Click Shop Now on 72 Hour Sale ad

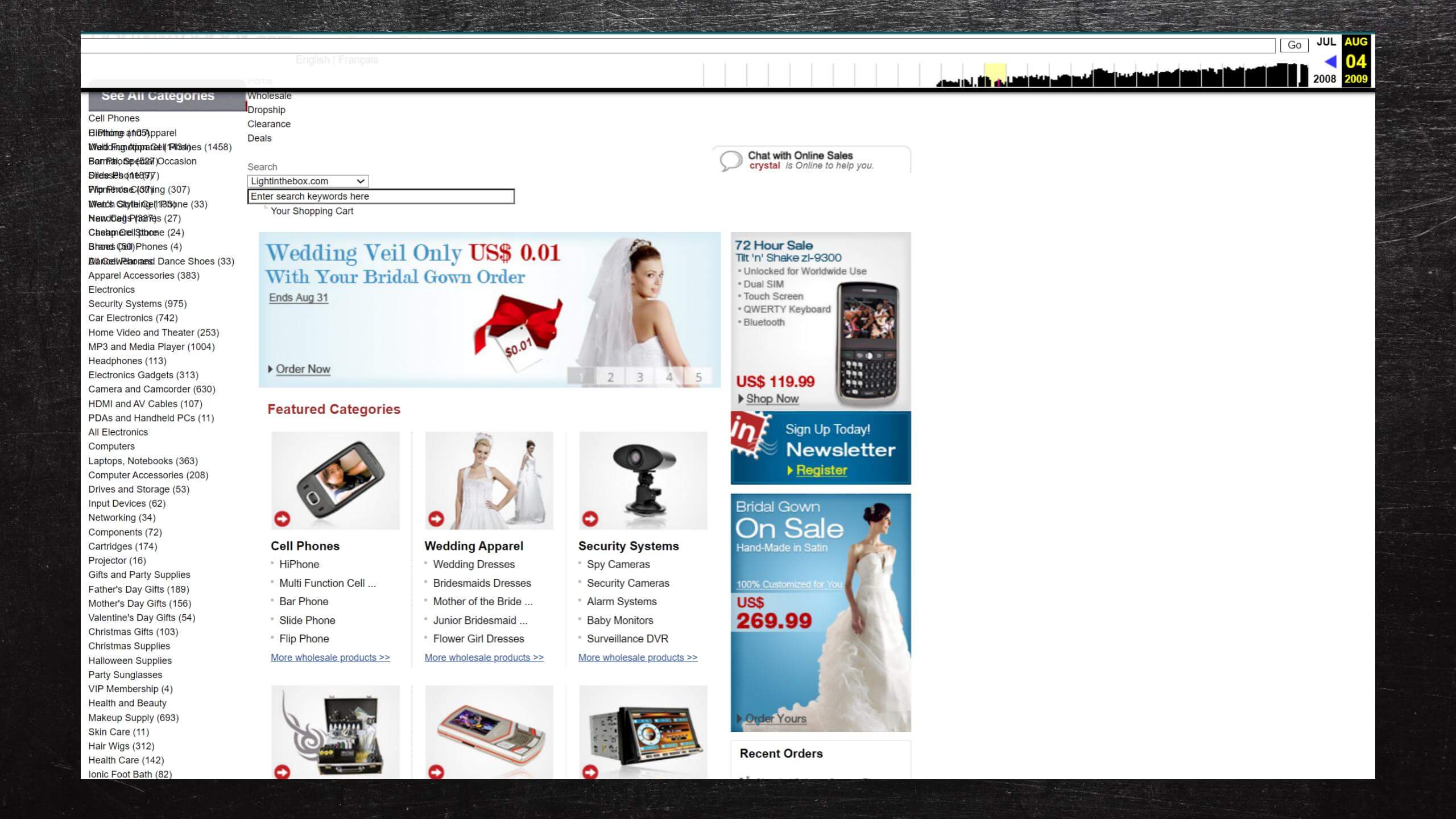772,399
